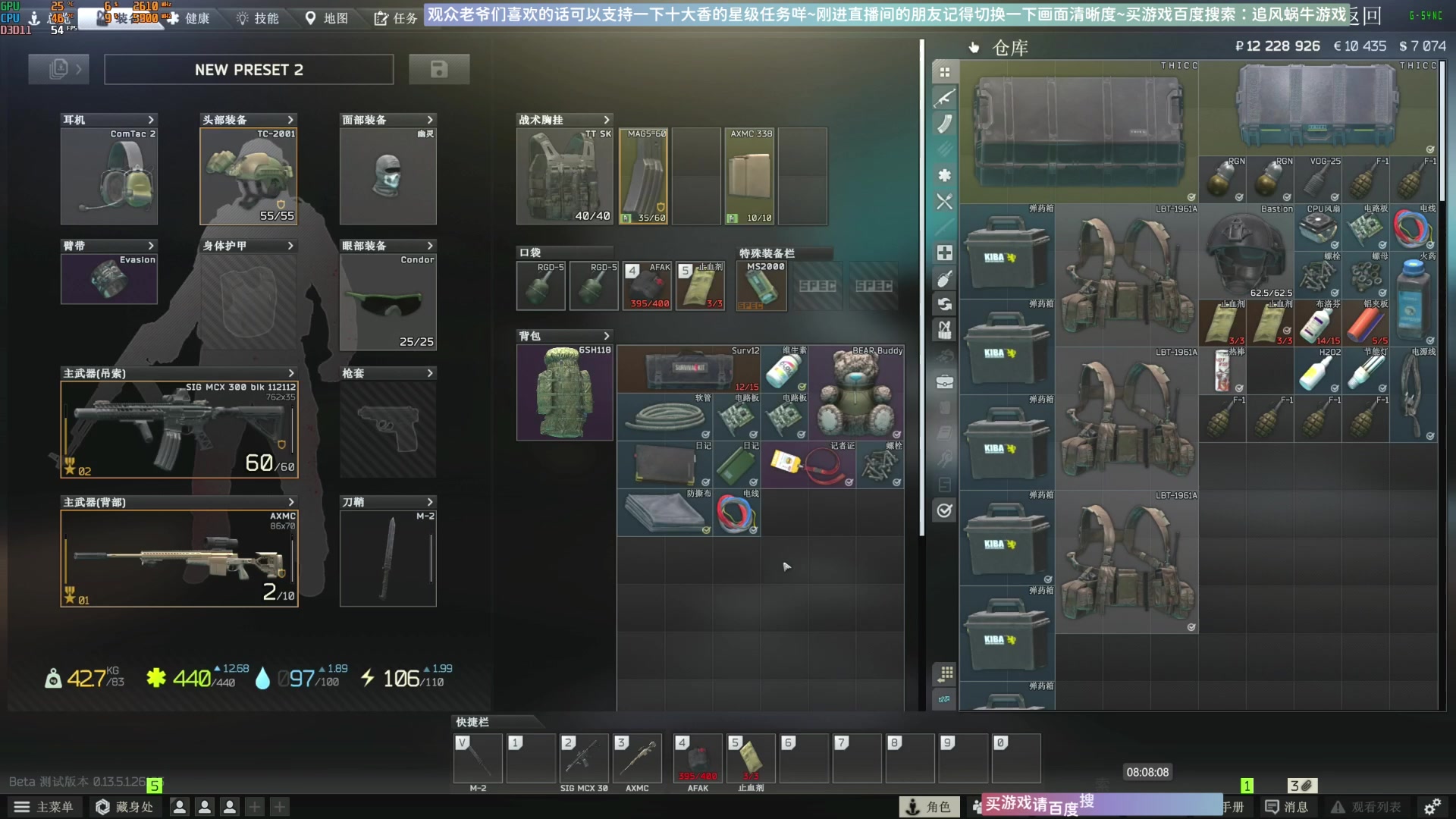Viewport: 1456px width, 819px height.
Task: Open settings gear in bottom bar
Action: 1432,807
